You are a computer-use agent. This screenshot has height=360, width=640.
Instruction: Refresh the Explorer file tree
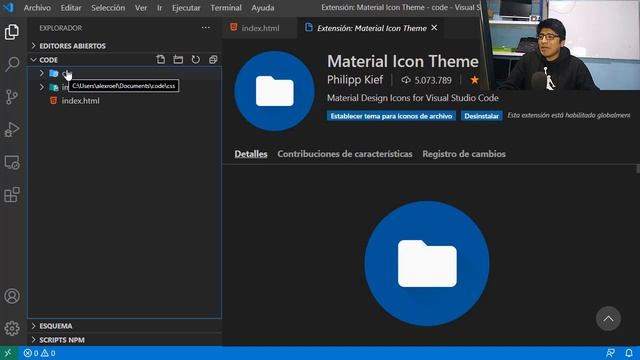196,60
